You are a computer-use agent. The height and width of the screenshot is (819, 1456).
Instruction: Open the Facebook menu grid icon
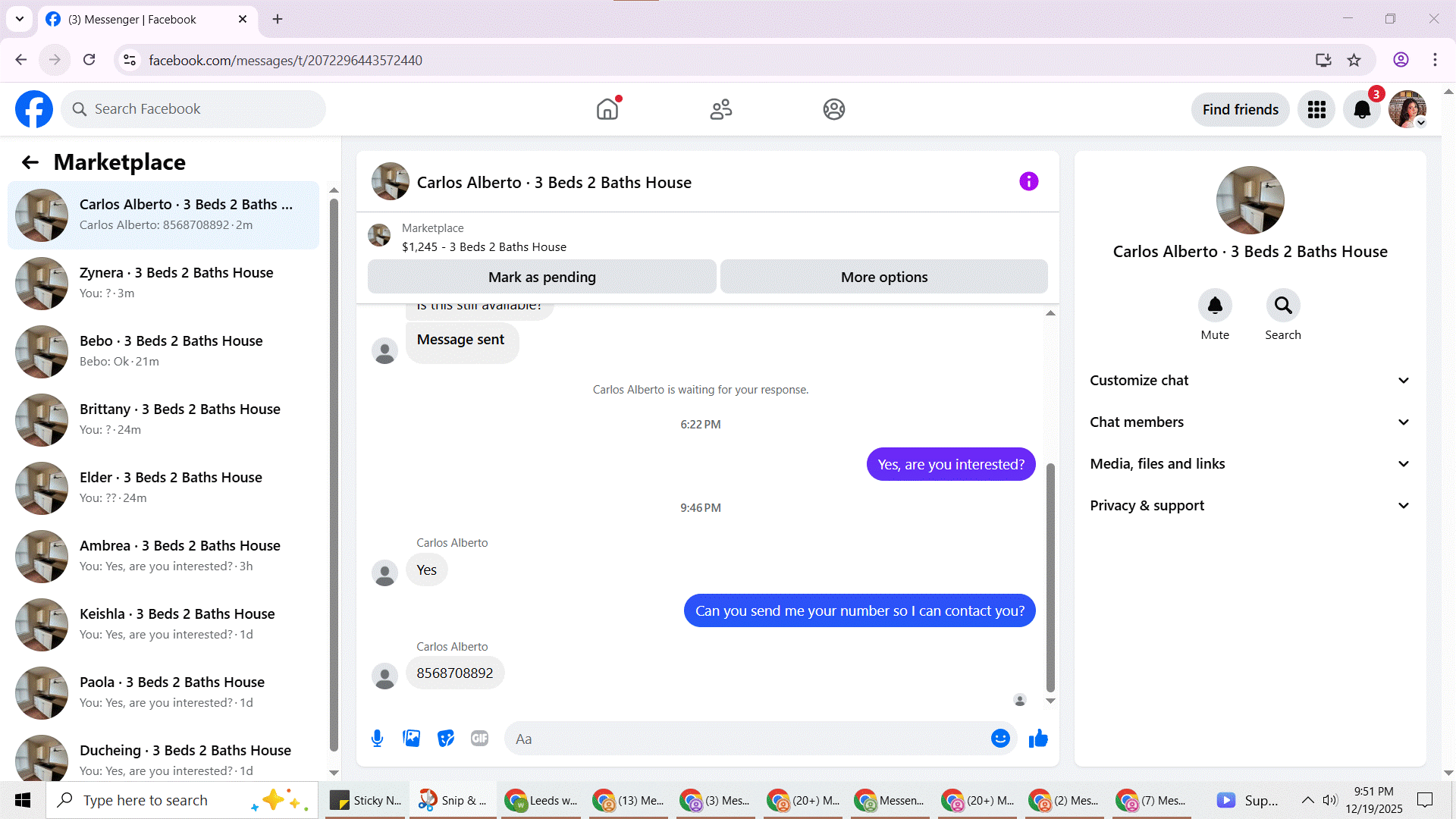point(1316,110)
